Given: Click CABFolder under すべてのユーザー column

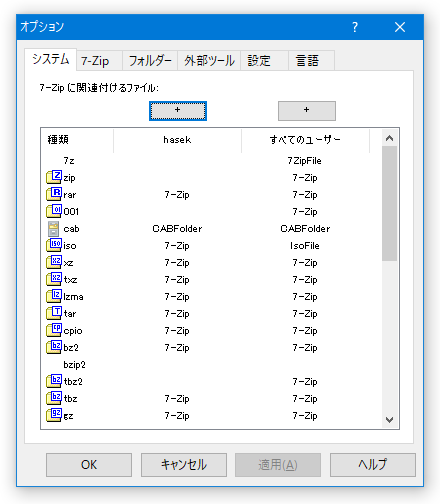Looking at the screenshot, I should pyautogui.click(x=305, y=229).
